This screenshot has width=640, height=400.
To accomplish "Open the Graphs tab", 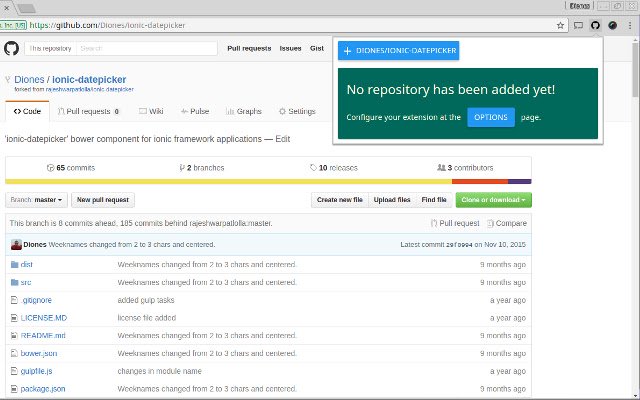I will point(244,111).
